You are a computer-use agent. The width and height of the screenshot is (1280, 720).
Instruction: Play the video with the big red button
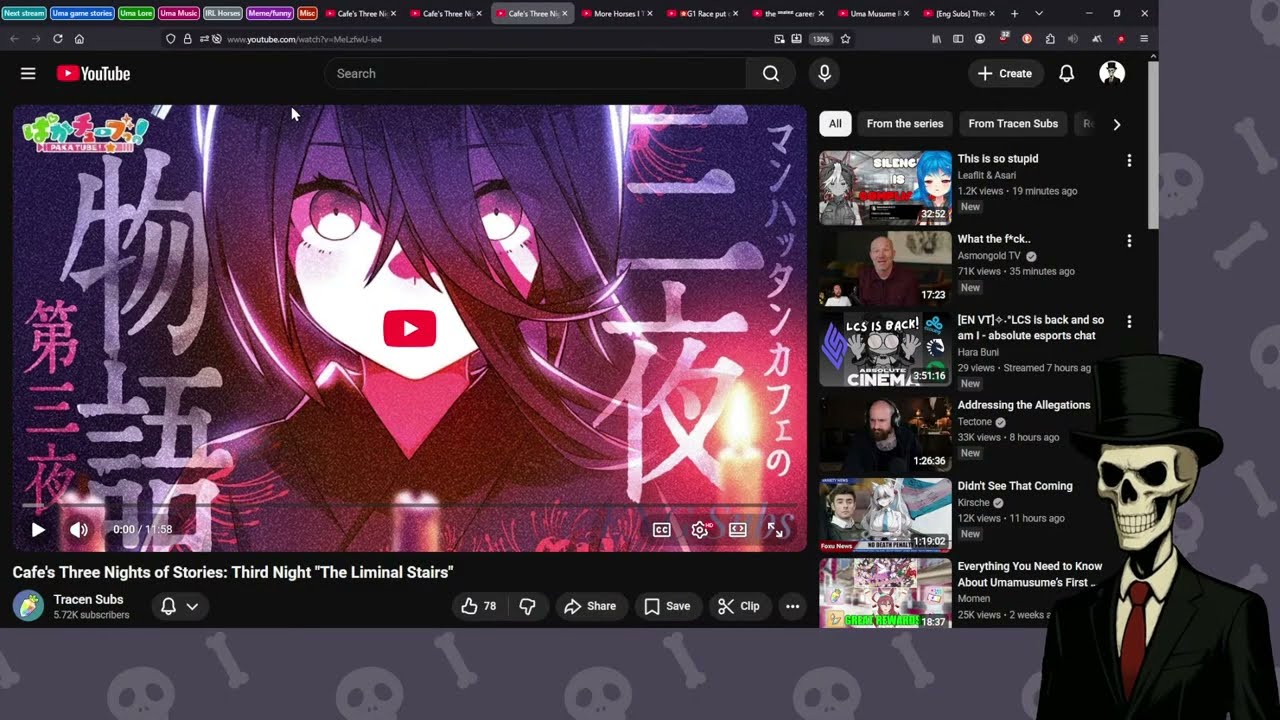(410, 328)
